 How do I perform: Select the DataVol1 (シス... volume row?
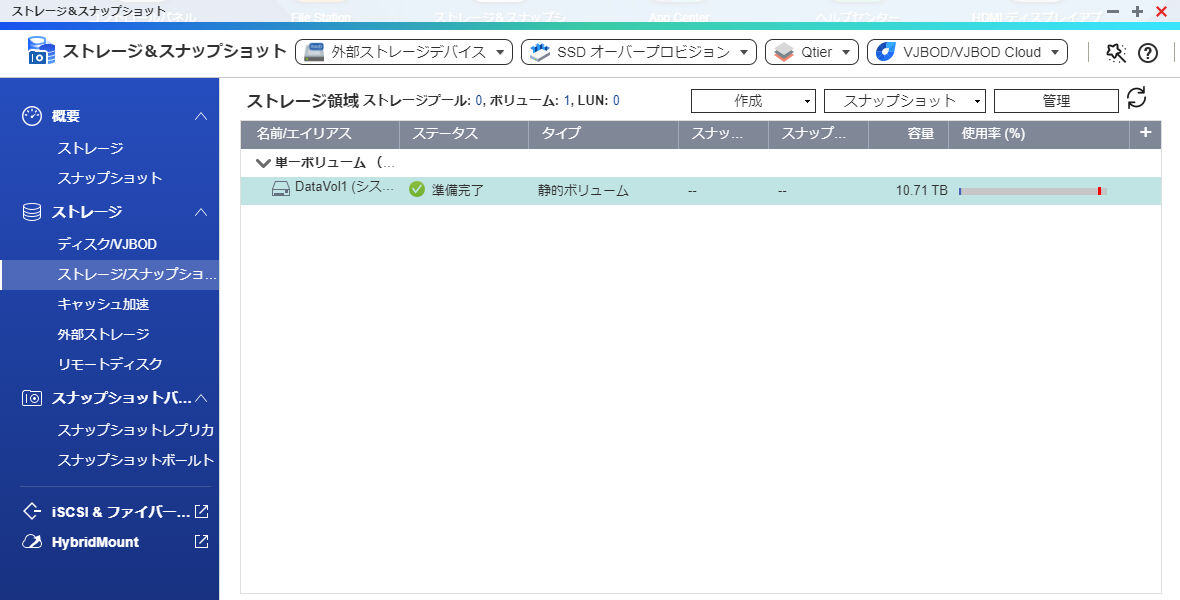click(x=701, y=190)
